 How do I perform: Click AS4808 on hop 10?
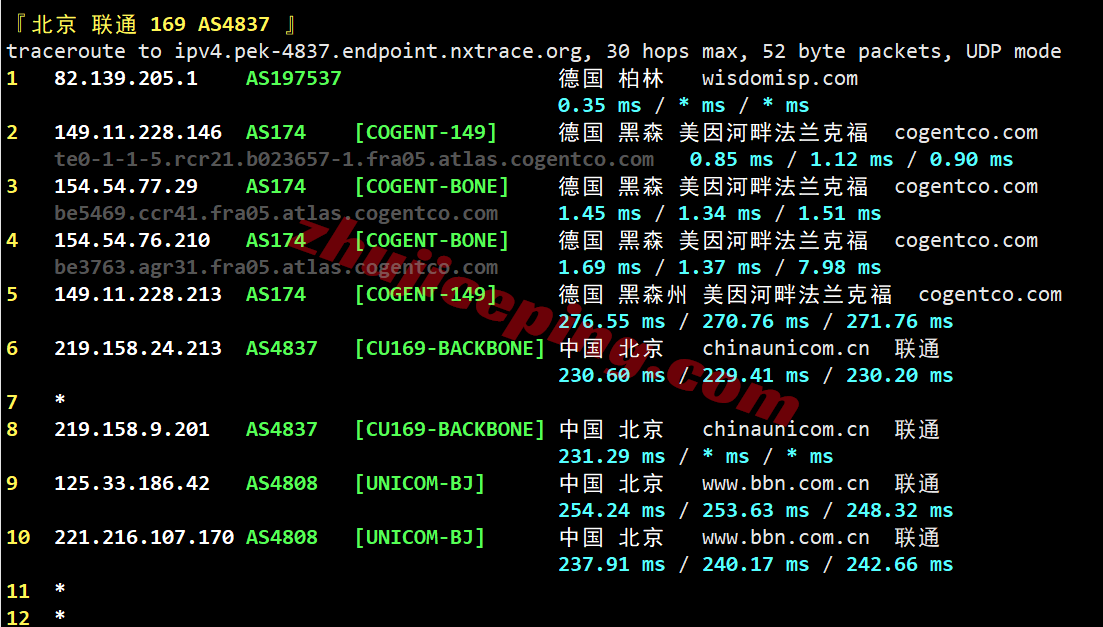[281, 538]
